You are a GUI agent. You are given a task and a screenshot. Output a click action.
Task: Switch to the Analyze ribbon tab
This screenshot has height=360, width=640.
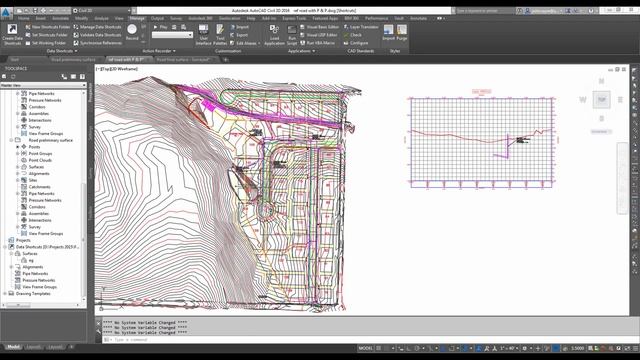101,18
